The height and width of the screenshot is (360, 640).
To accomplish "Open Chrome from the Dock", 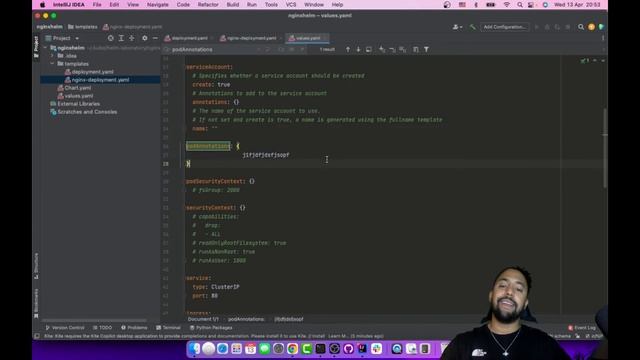I will (292, 349).
